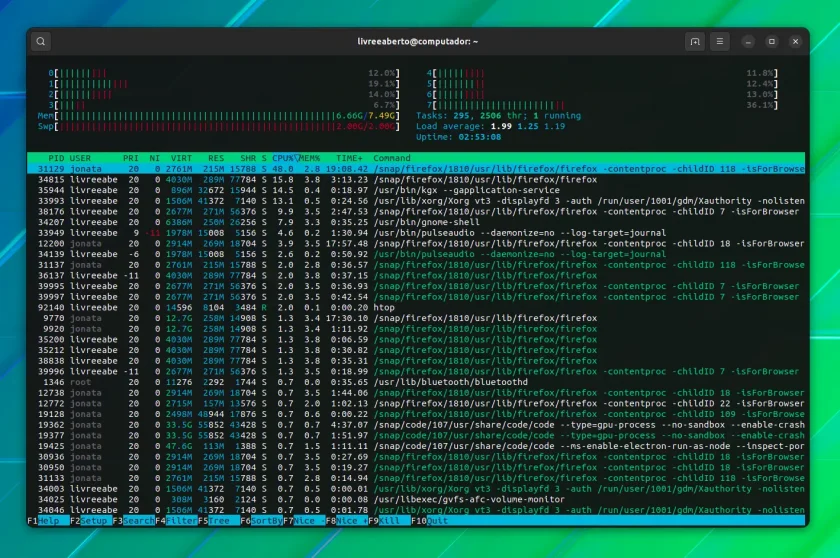Select Xorg process row PID 33993
The height and width of the screenshot is (558, 840).
click(x=416, y=201)
